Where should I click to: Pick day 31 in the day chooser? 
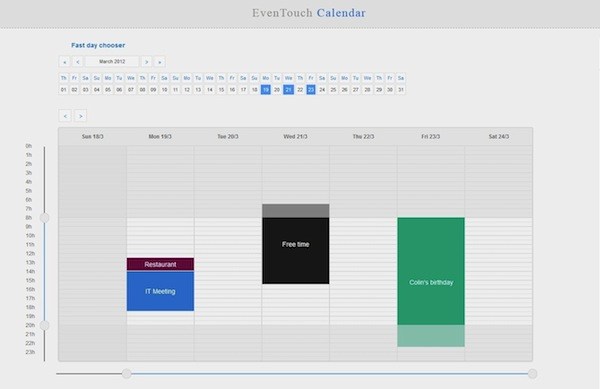[x=401, y=90]
